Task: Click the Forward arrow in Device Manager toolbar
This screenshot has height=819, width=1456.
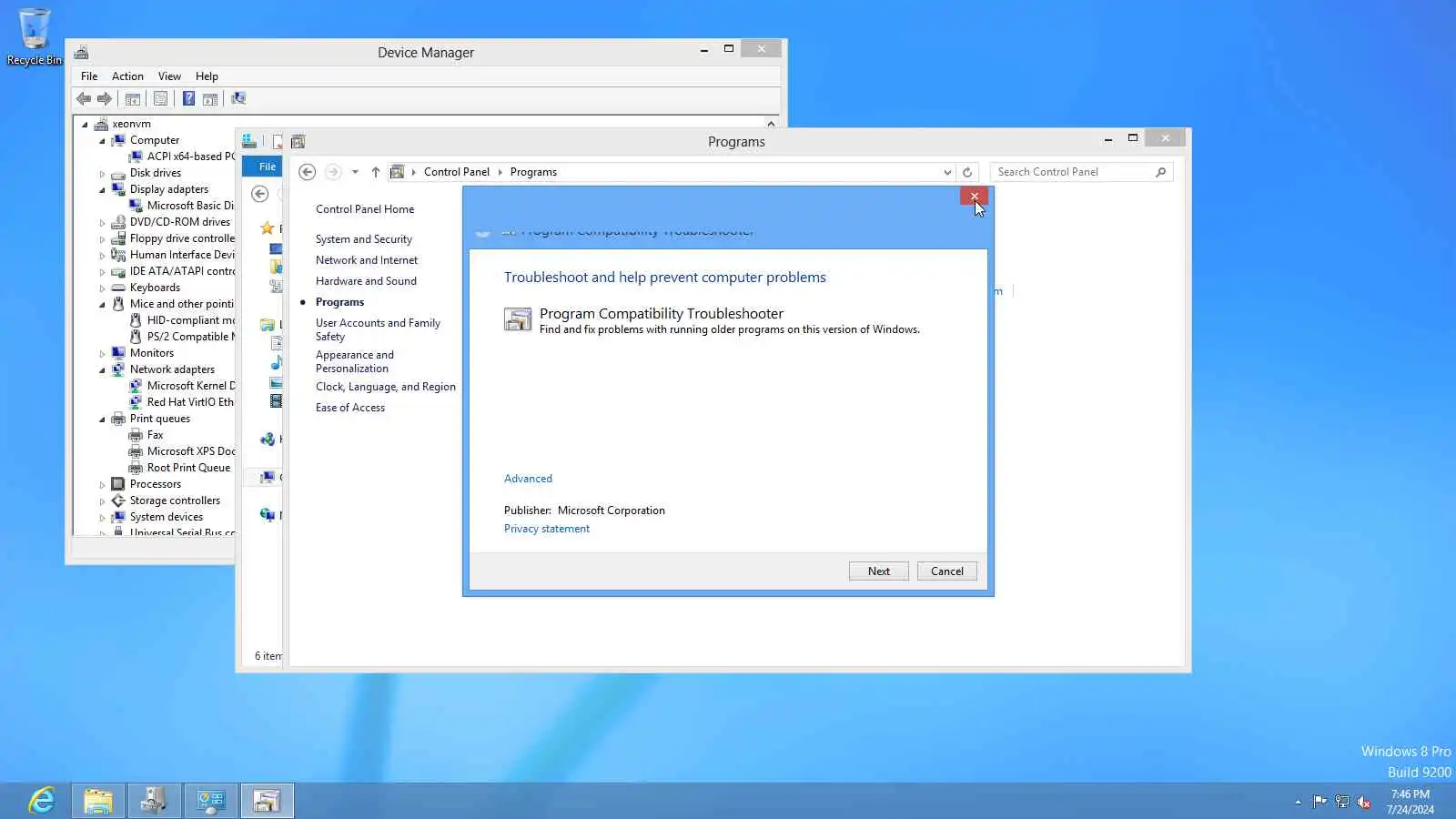Action: pos(105,98)
